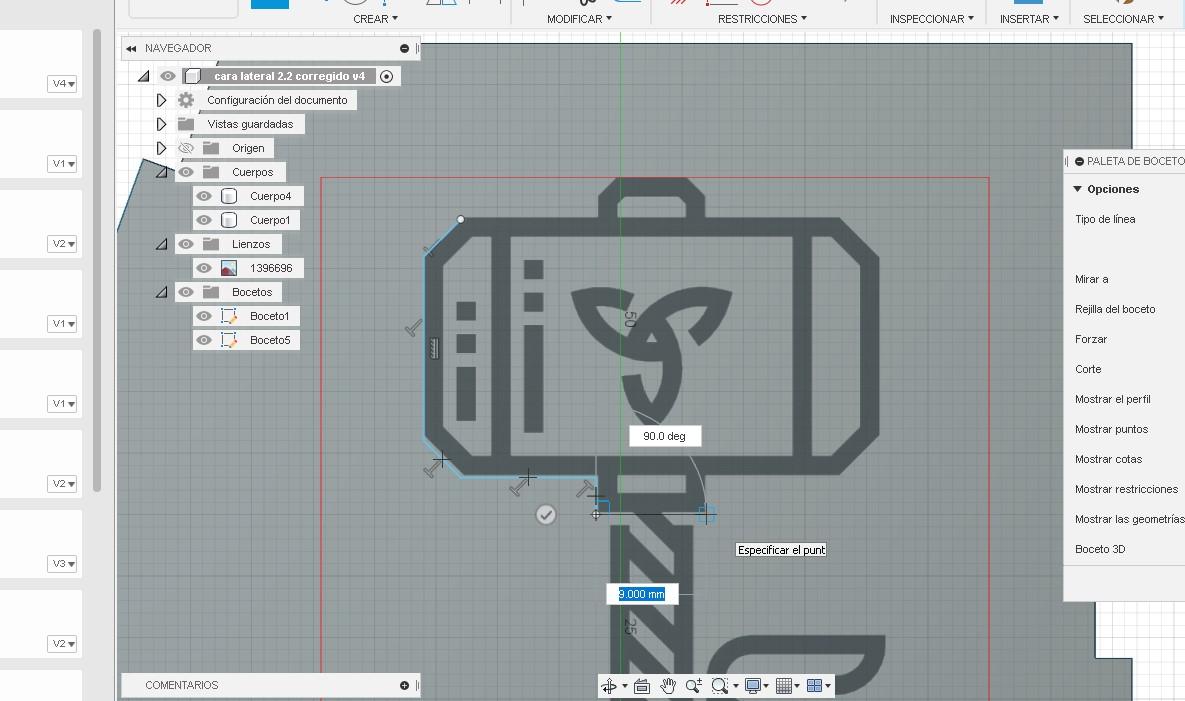Screen dimensions: 1185x701
Task: Expand Vistas guardadas node
Action: click(x=161, y=124)
